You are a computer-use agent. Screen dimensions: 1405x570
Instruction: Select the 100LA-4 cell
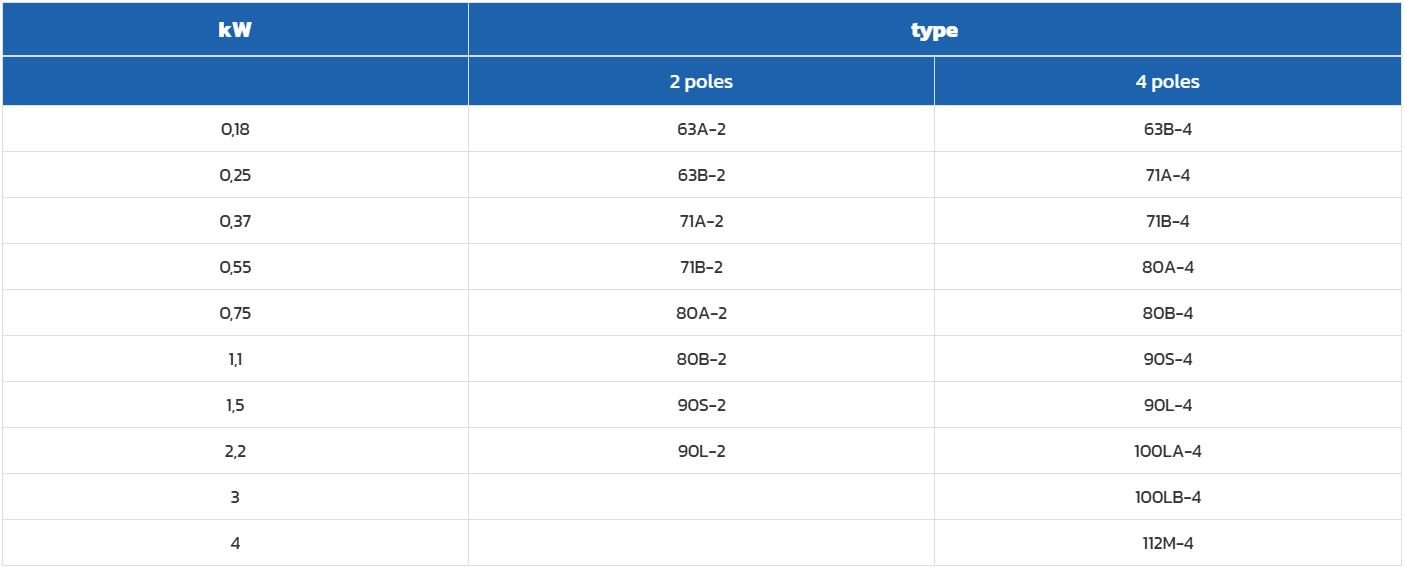point(1167,451)
